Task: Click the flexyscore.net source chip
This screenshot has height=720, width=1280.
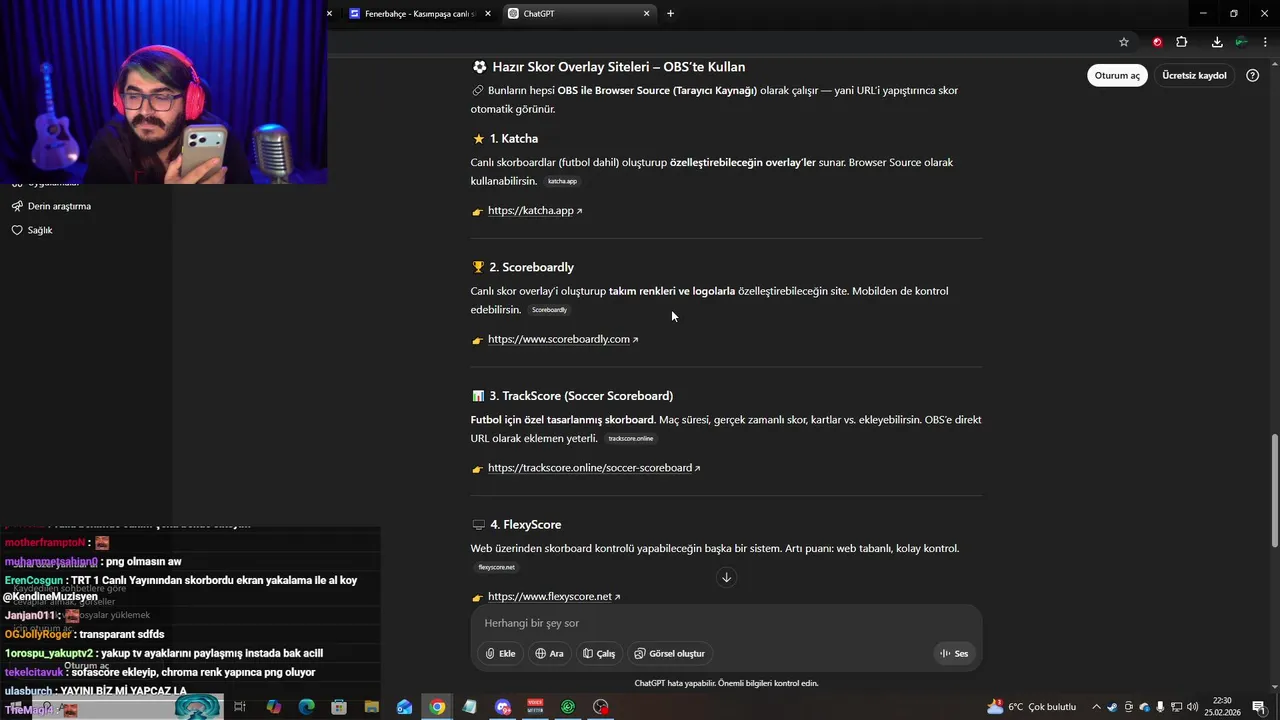Action: [x=496, y=567]
